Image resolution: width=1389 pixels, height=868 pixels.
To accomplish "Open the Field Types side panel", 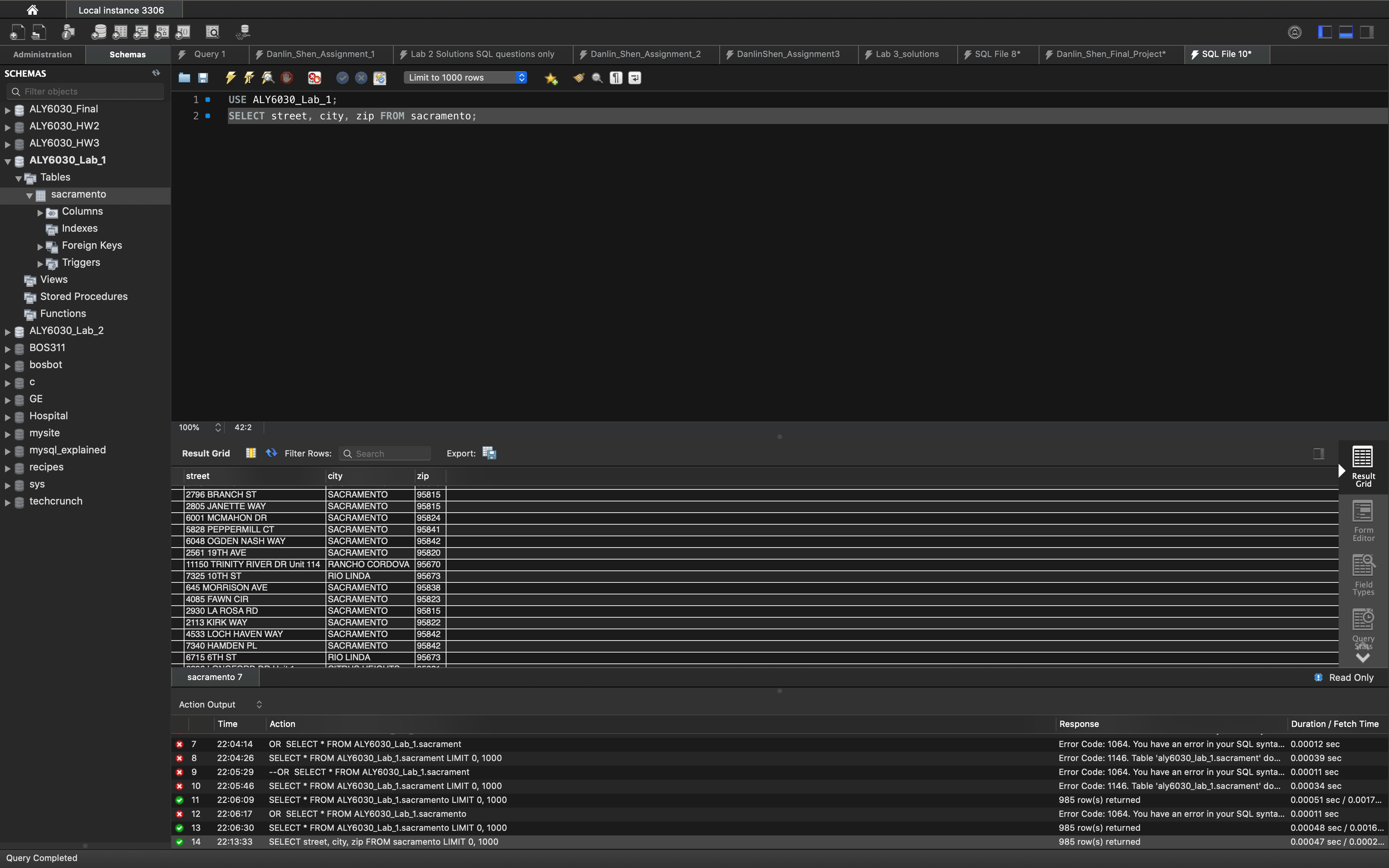I will 1363,575.
